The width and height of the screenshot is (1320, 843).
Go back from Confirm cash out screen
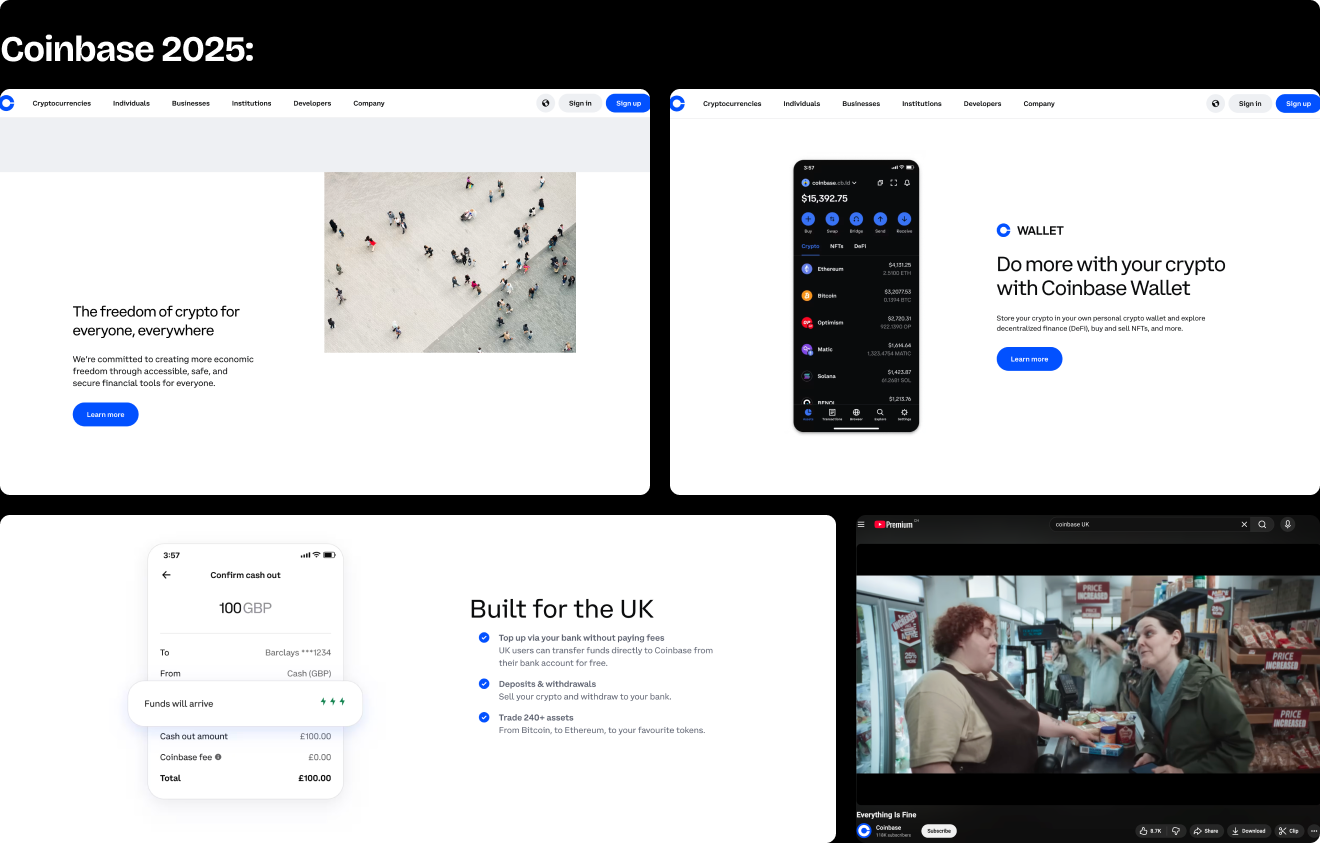(x=166, y=575)
